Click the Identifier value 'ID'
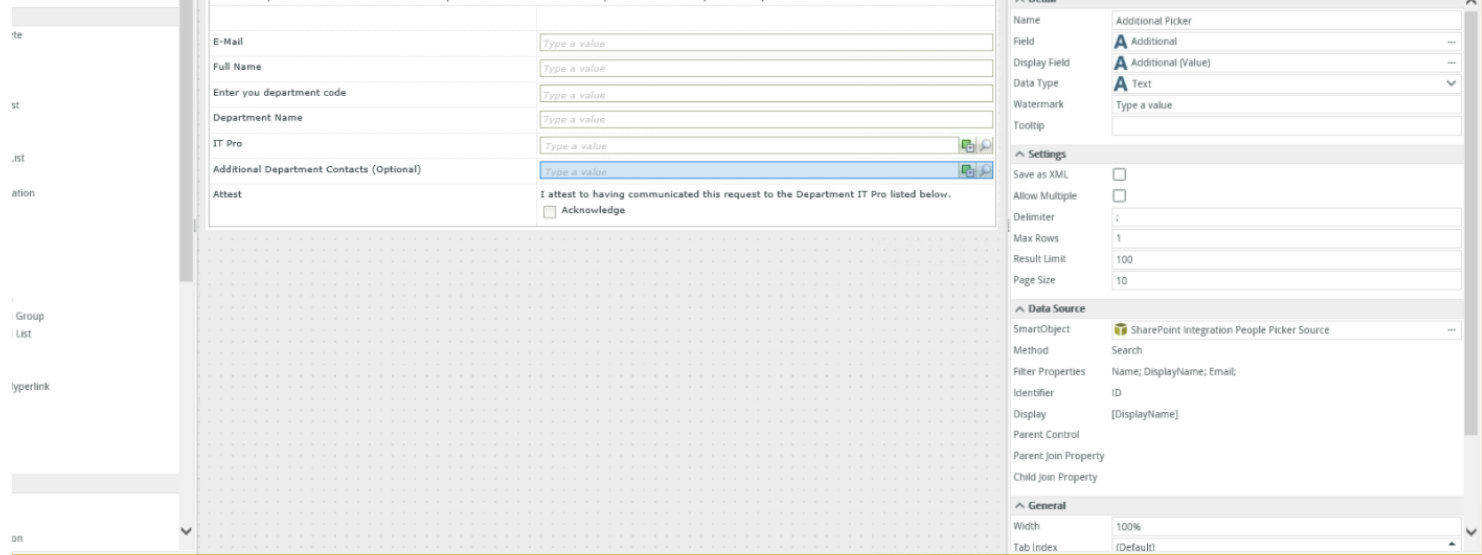Image resolution: width=1482 pixels, height=555 pixels. click(1117, 393)
